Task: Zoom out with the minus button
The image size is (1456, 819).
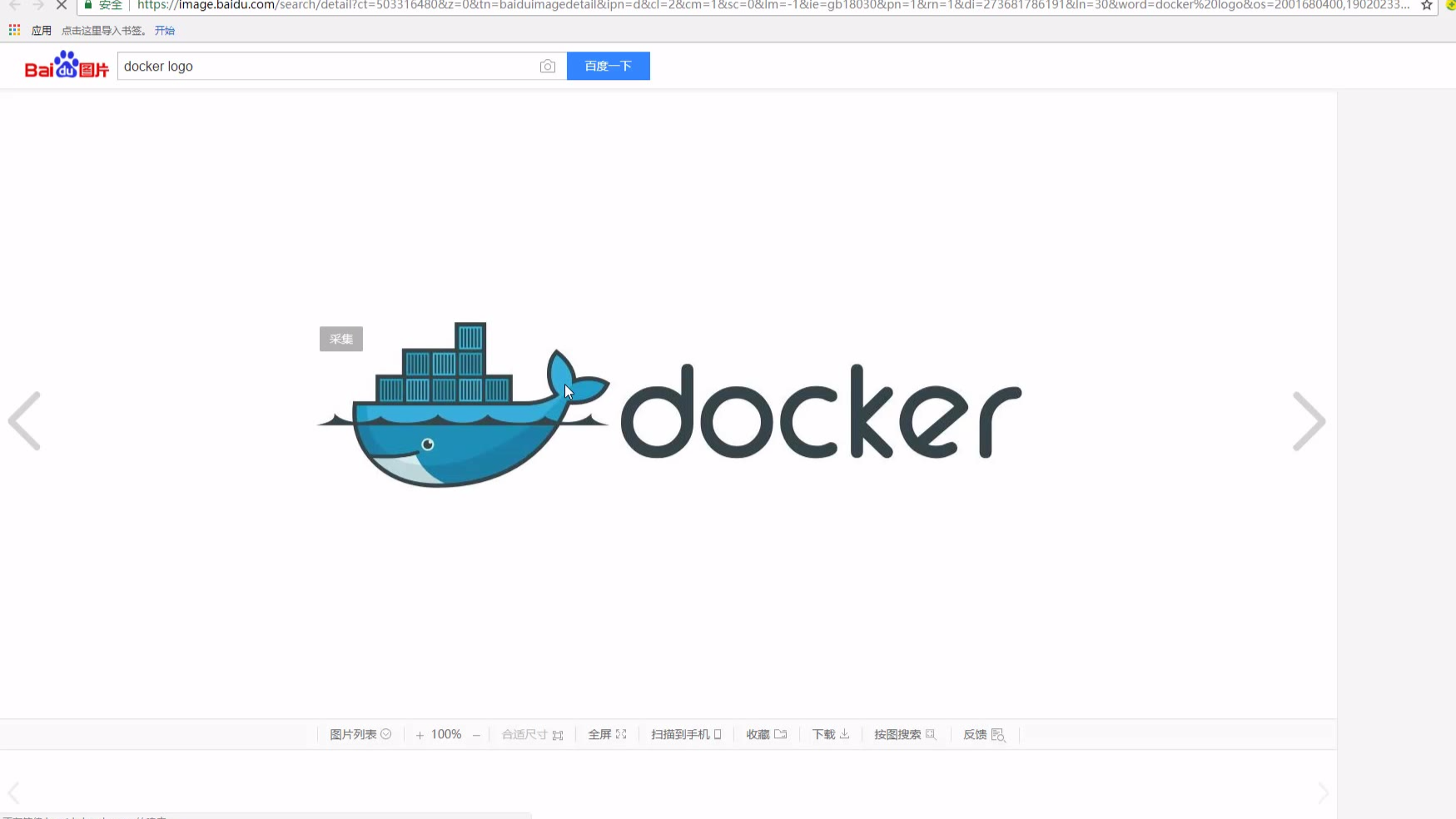Action: (x=476, y=735)
